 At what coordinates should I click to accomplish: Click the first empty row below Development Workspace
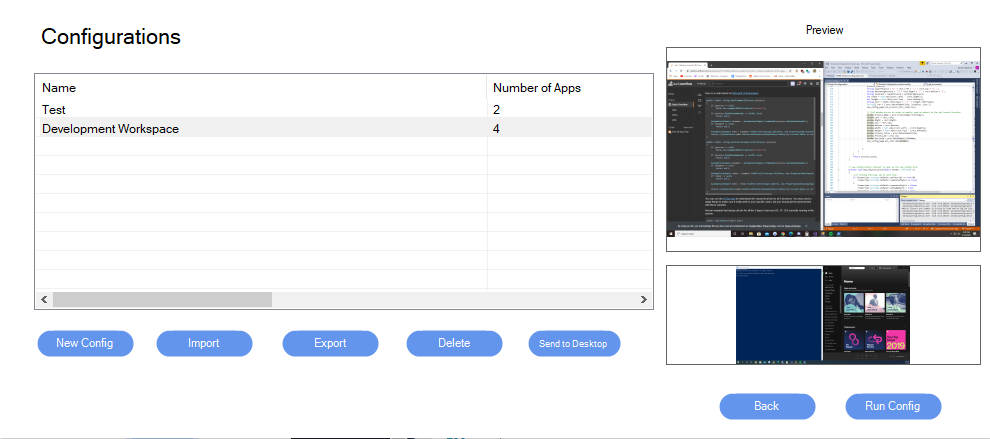(x=260, y=147)
